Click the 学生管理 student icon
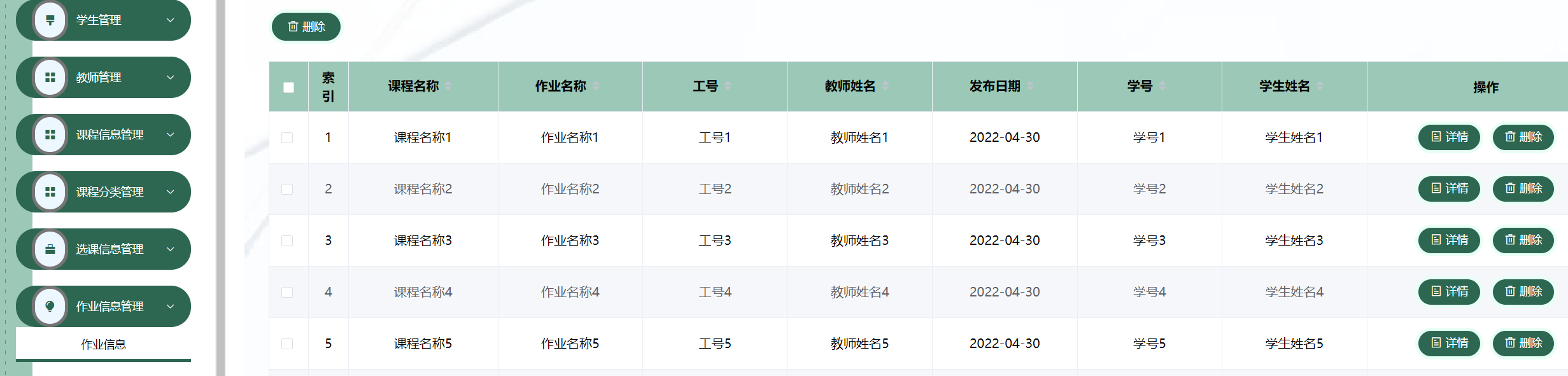Image resolution: width=1568 pixels, height=376 pixels. (50, 20)
